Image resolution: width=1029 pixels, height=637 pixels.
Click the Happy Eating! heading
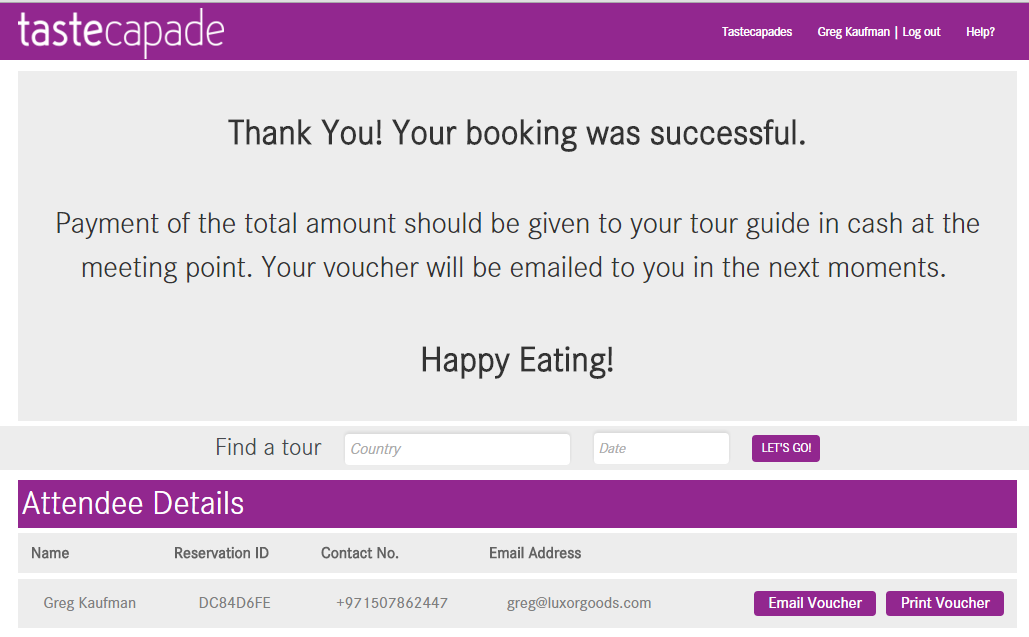point(517,361)
